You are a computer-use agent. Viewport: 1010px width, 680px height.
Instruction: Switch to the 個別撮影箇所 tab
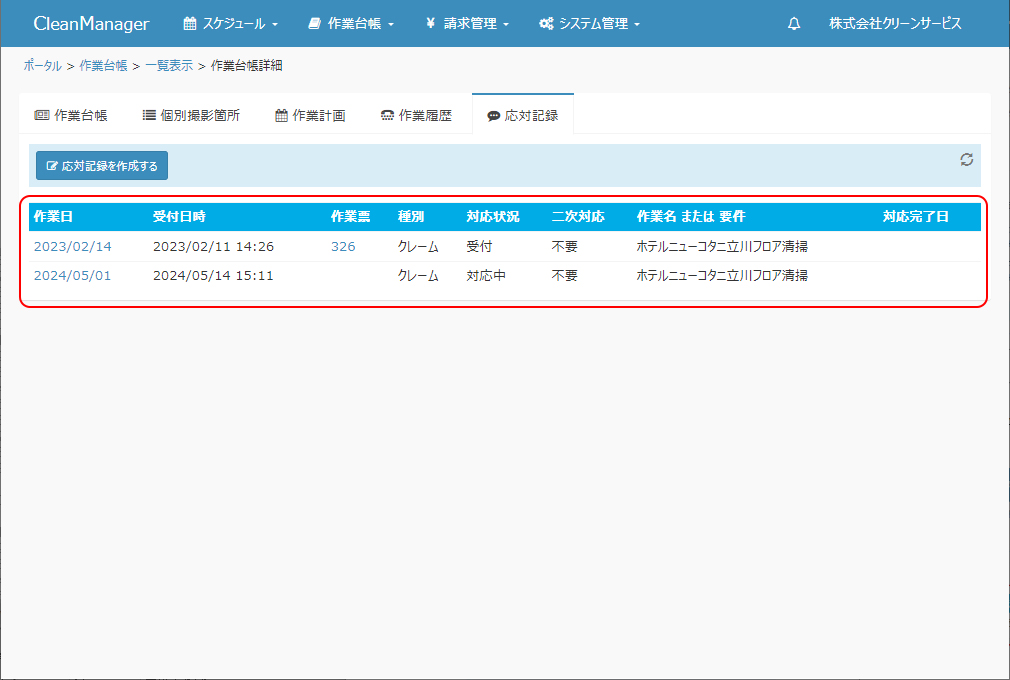(x=191, y=115)
